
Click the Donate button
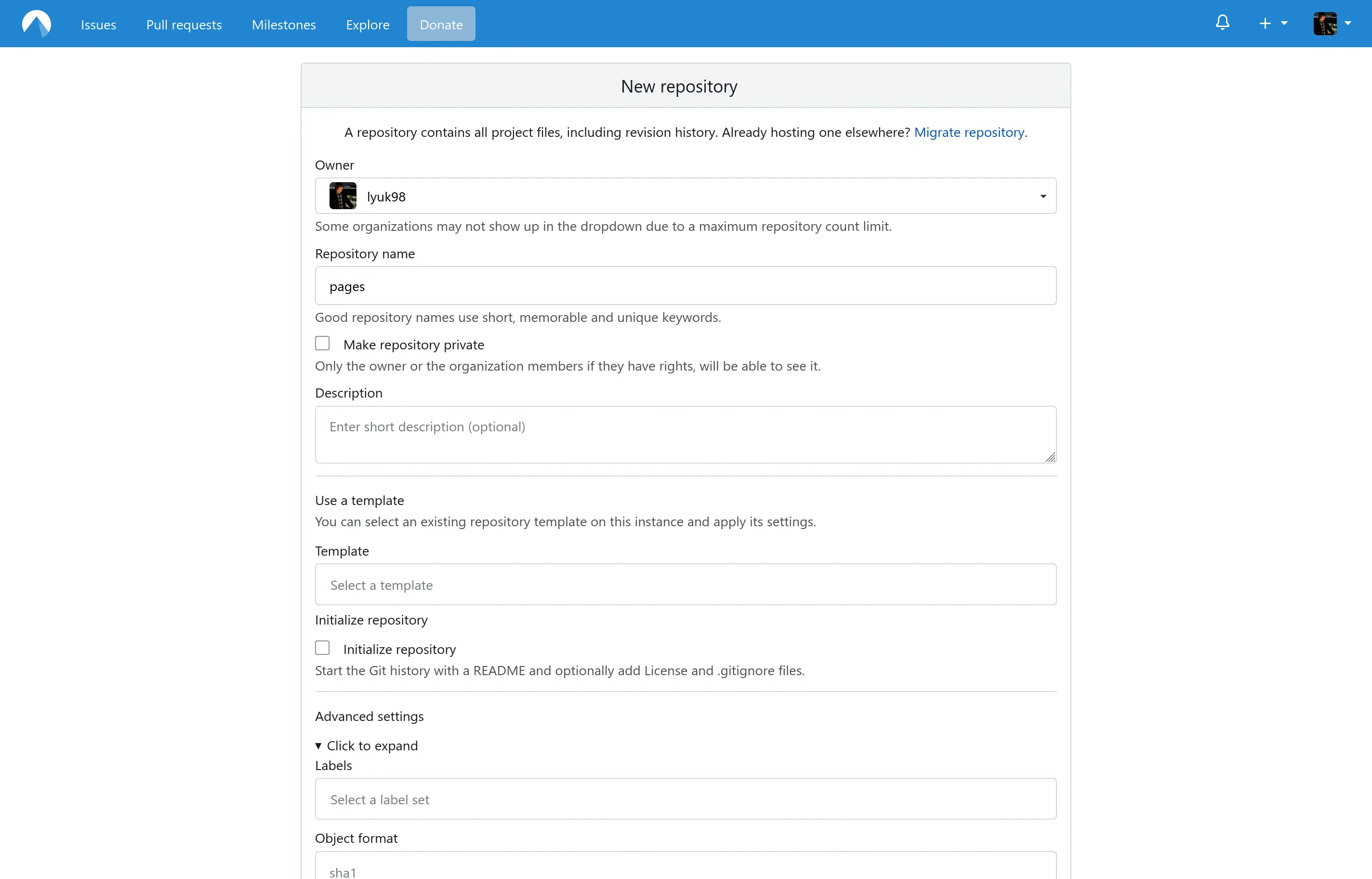441,24
